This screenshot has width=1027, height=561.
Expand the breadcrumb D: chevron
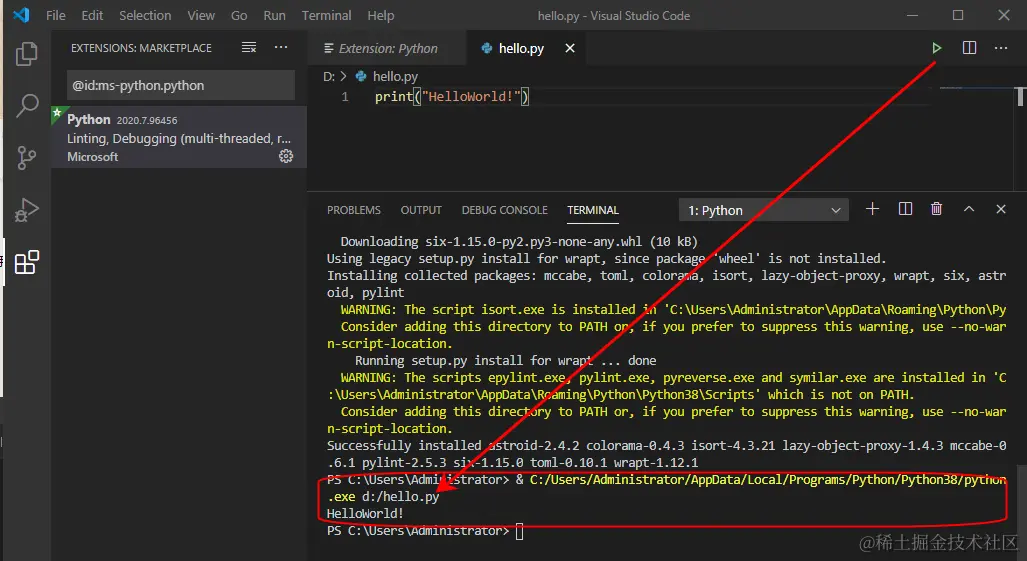tap(343, 77)
